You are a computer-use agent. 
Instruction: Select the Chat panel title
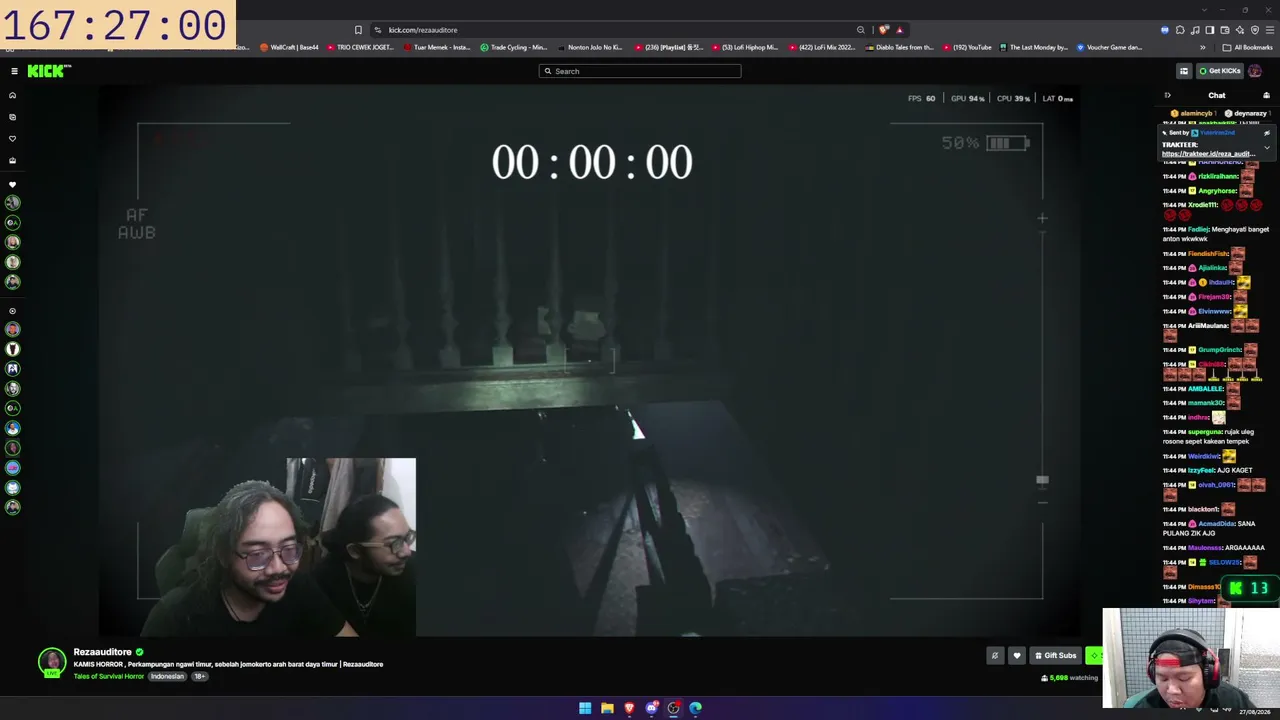1217,96
